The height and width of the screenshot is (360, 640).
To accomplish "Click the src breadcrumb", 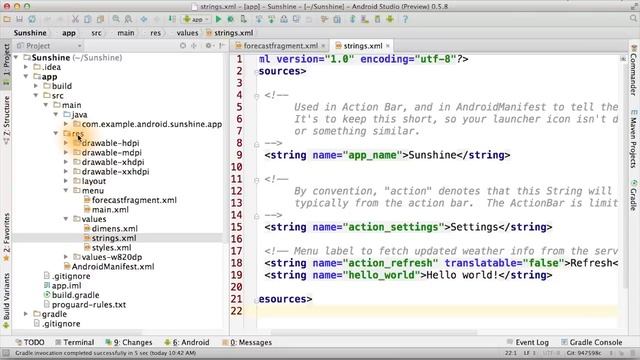I will click(96, 33).
